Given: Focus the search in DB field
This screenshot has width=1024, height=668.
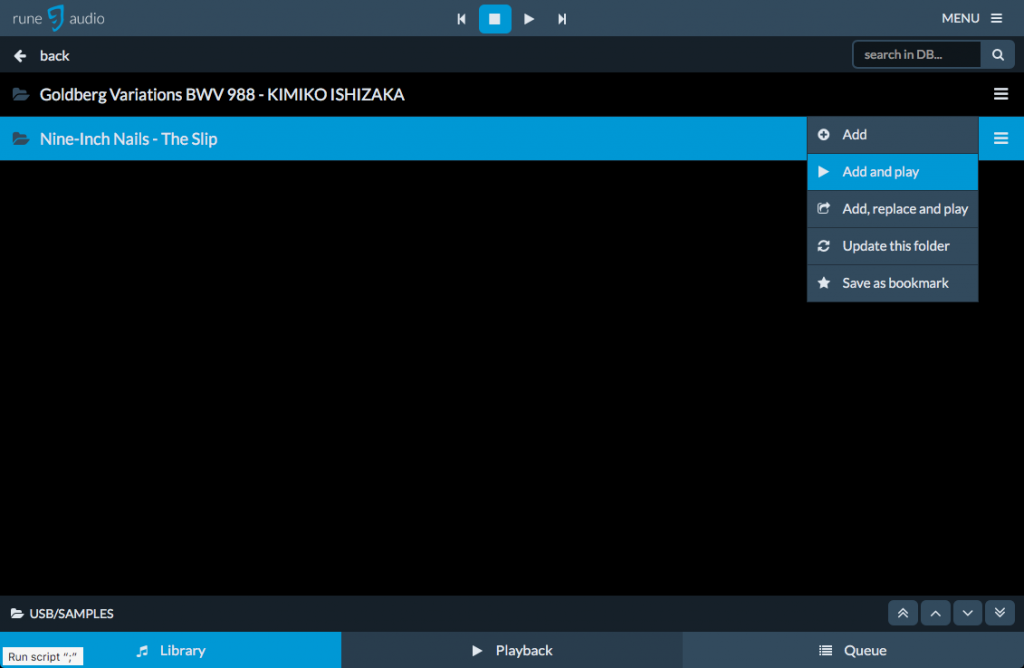Looking at the screenshot, I should 916,54.
